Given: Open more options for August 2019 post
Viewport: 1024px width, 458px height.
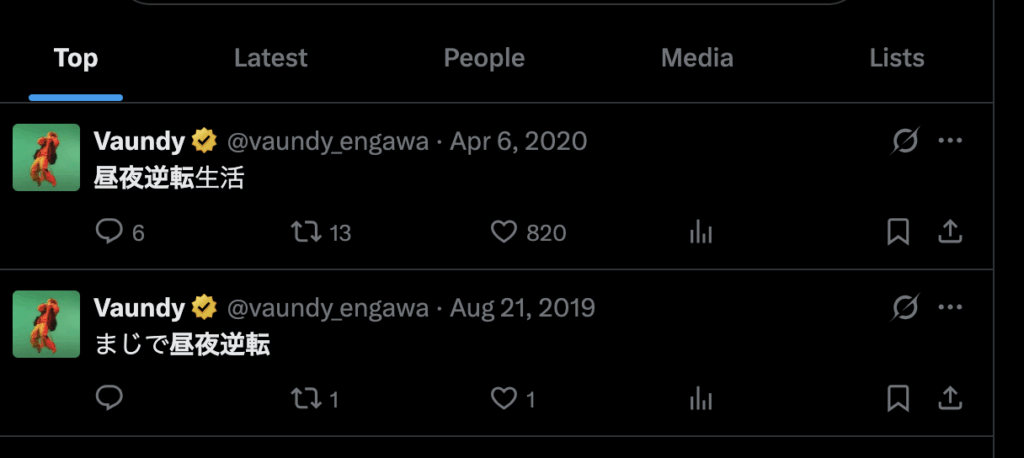Looking at the screenshot, I should (x=950, y=308).
